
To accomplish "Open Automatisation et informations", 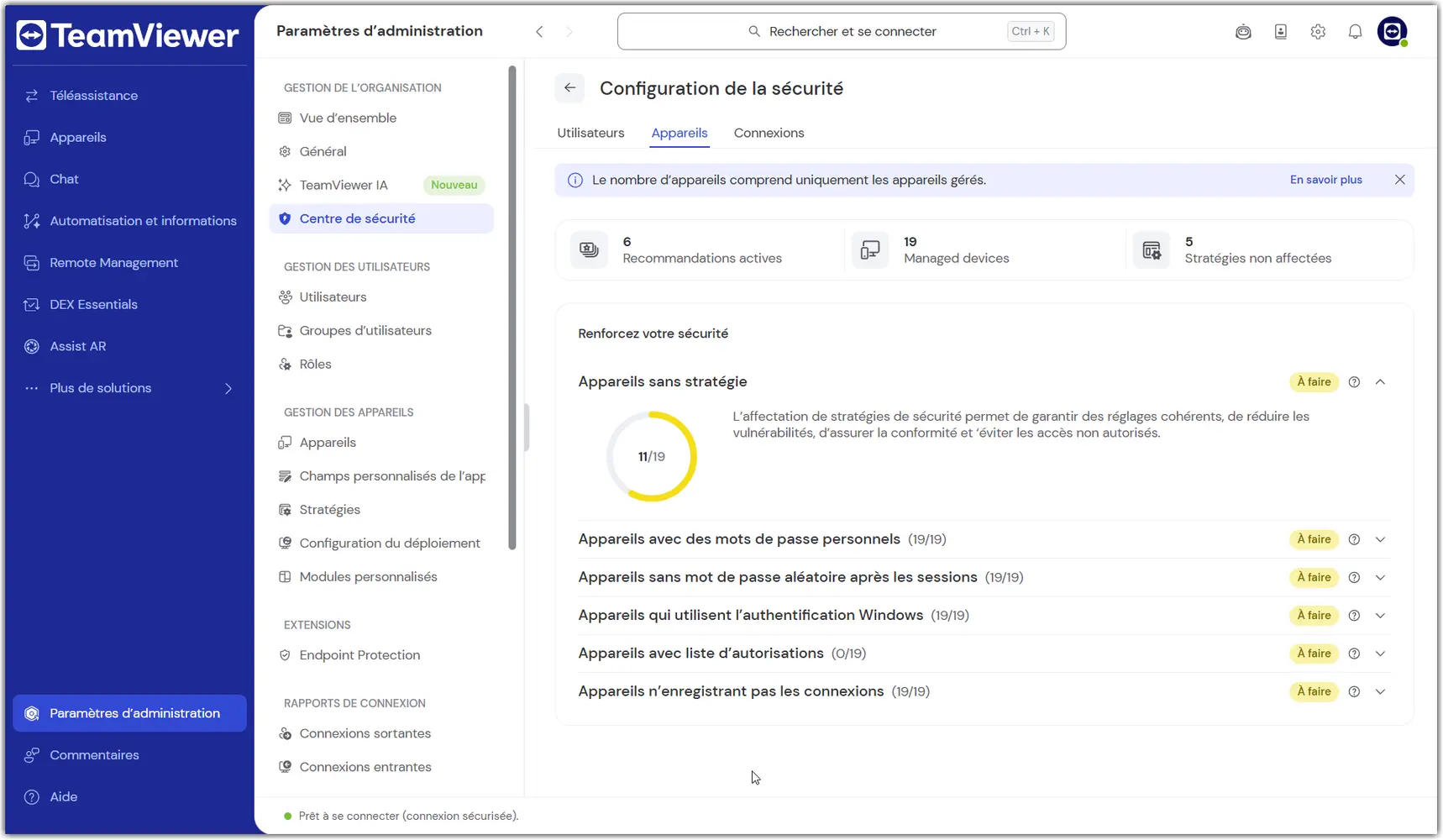I will tap(129, 221).
